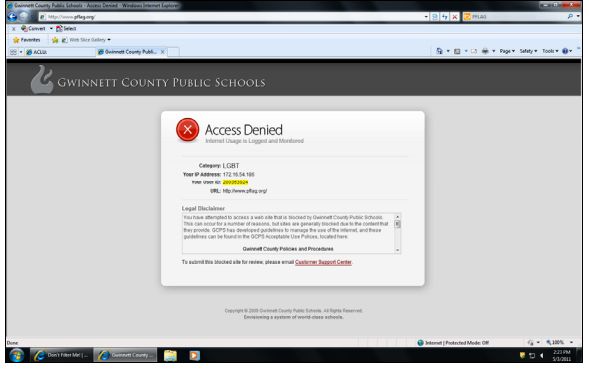Click the IP address 172.16.54.195
589x369 pixels.
point(239,174)
